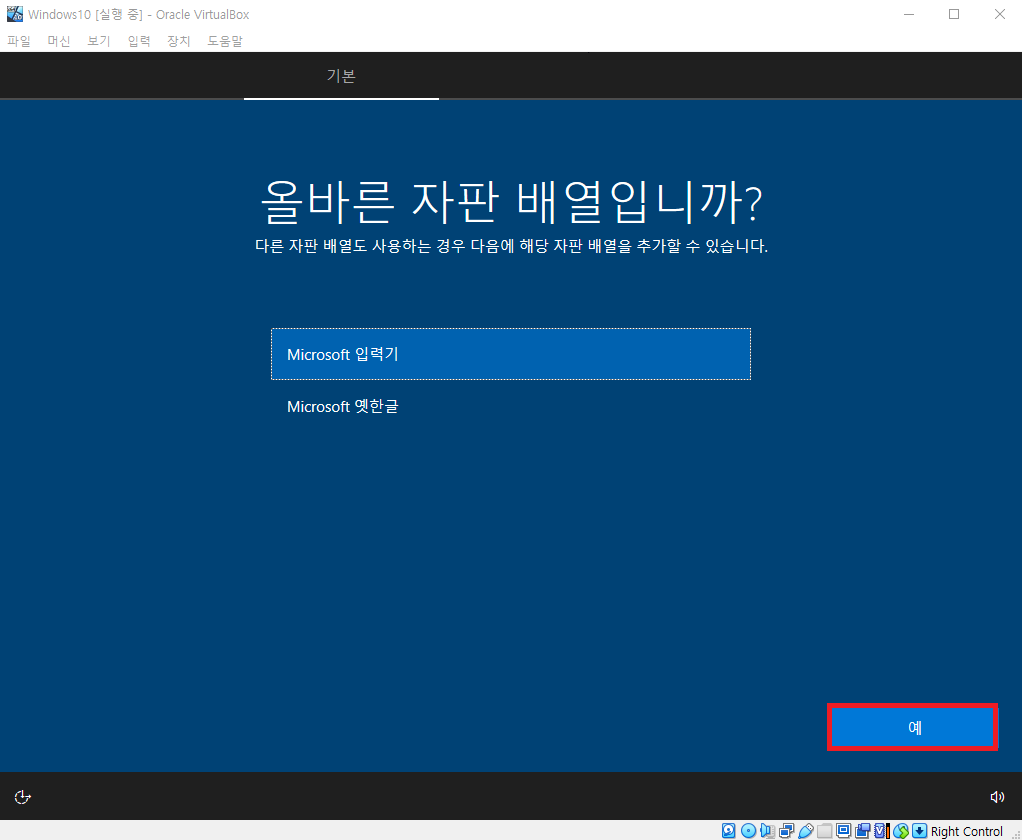The height and width of the screenshot is (840, 1022).
Task: Click the Right Control host key label
Action: click(x=966, y=831)
